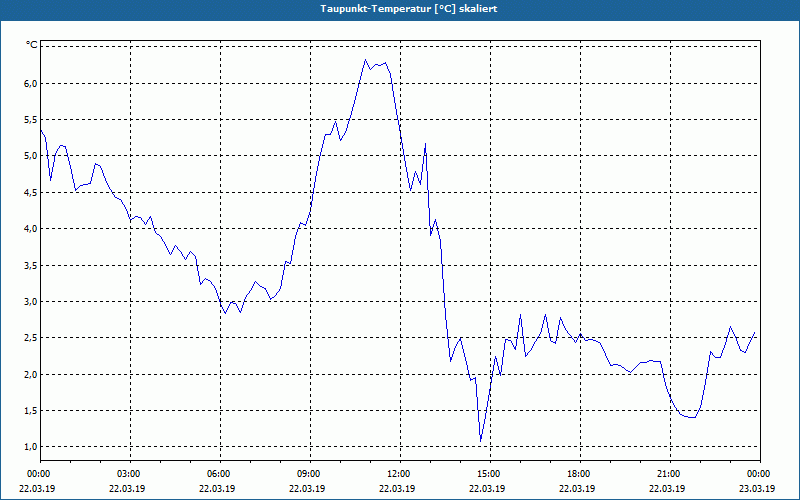The height and width of the screenshot is (500, 800).
Task: Click the 22.03.19 date label below 12:00
Action: (397, 488)
